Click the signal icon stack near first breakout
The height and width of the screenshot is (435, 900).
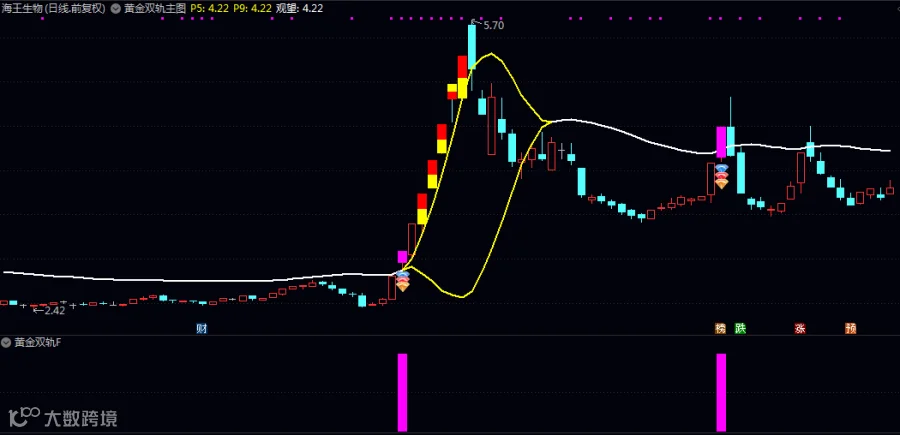(403, 281)
